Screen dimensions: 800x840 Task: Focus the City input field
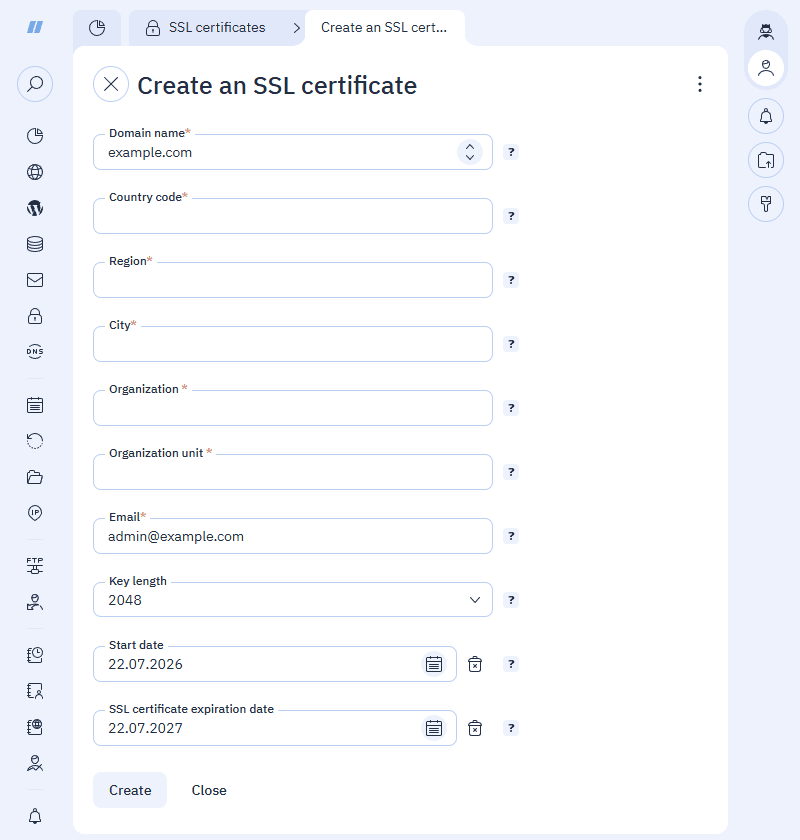pos(293,344)
